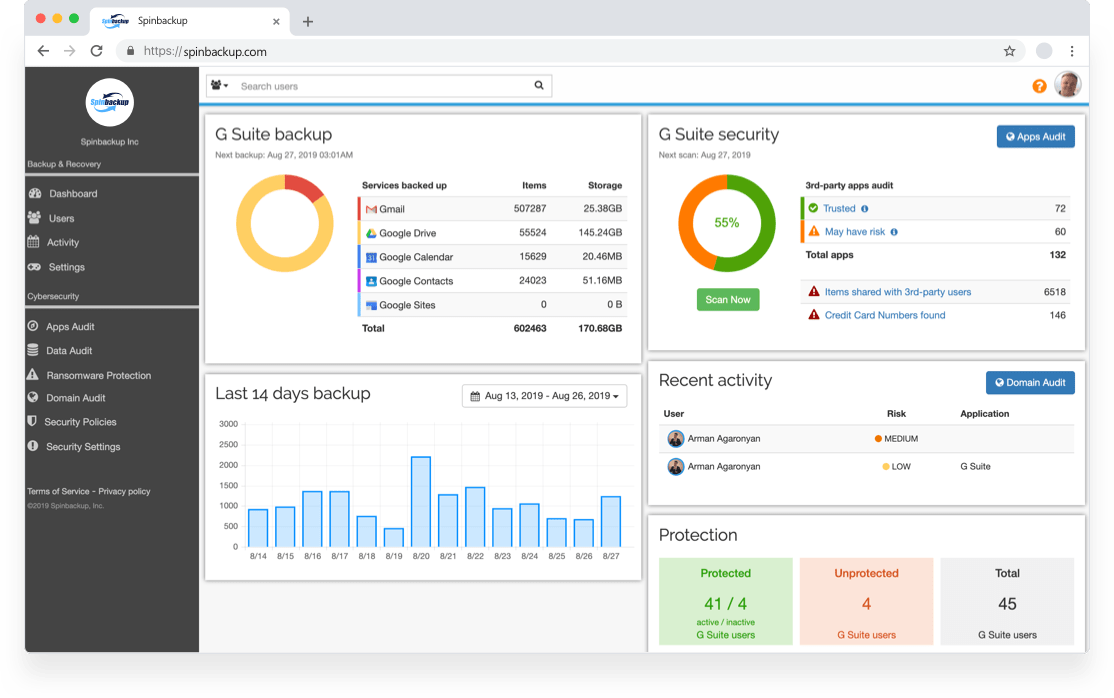Click the Google Contacts service row
Viewport: 1114px width, 698px height.
[x=491, y=281]
